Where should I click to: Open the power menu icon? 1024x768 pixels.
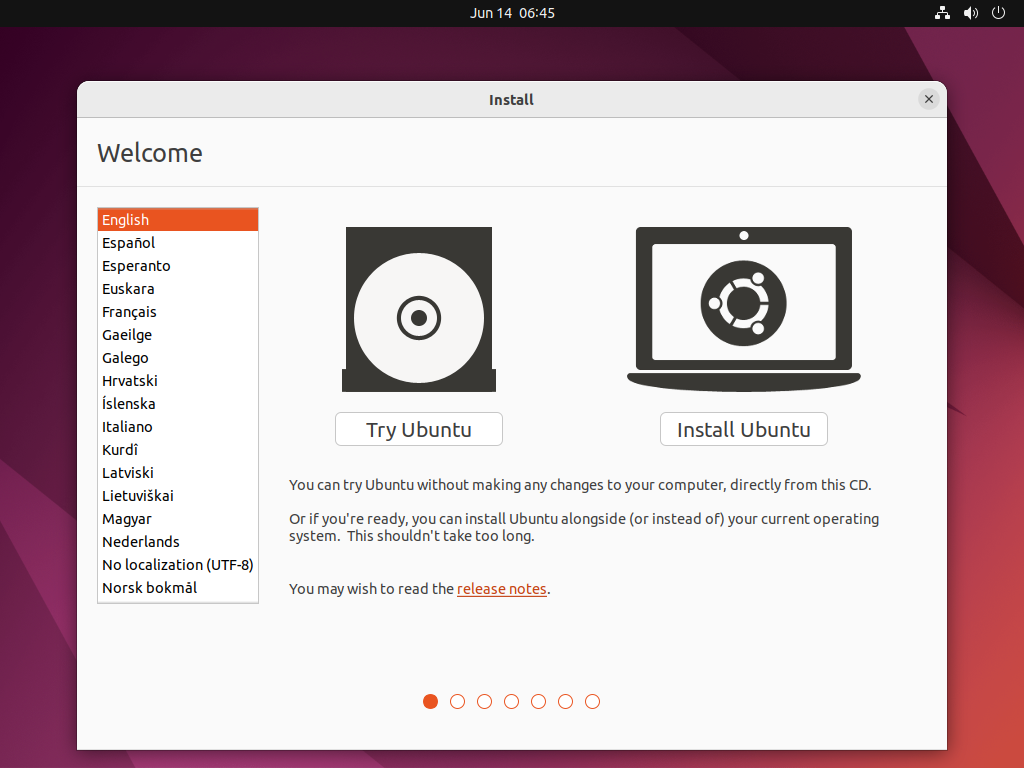point(998,13)
